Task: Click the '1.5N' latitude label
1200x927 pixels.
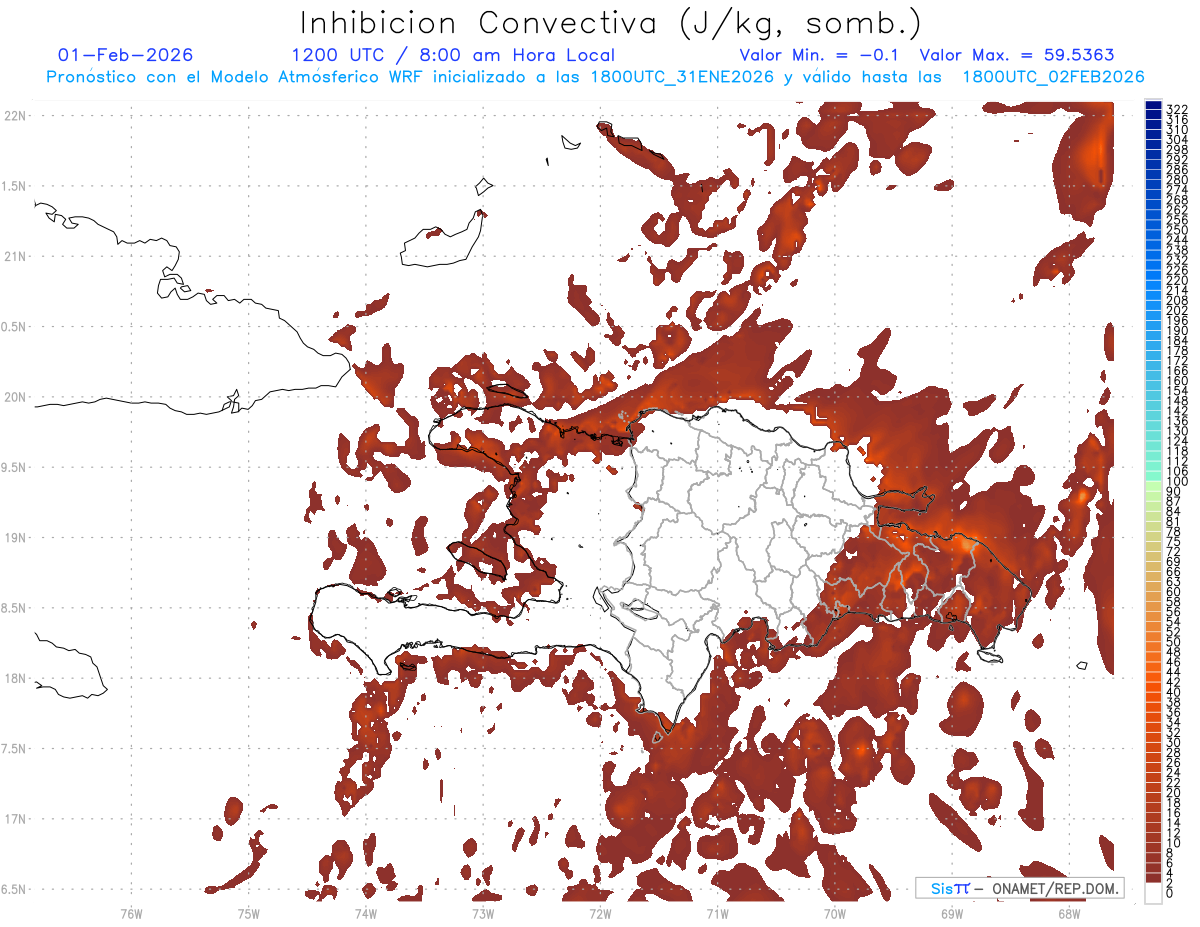Action: pos(13,186)
